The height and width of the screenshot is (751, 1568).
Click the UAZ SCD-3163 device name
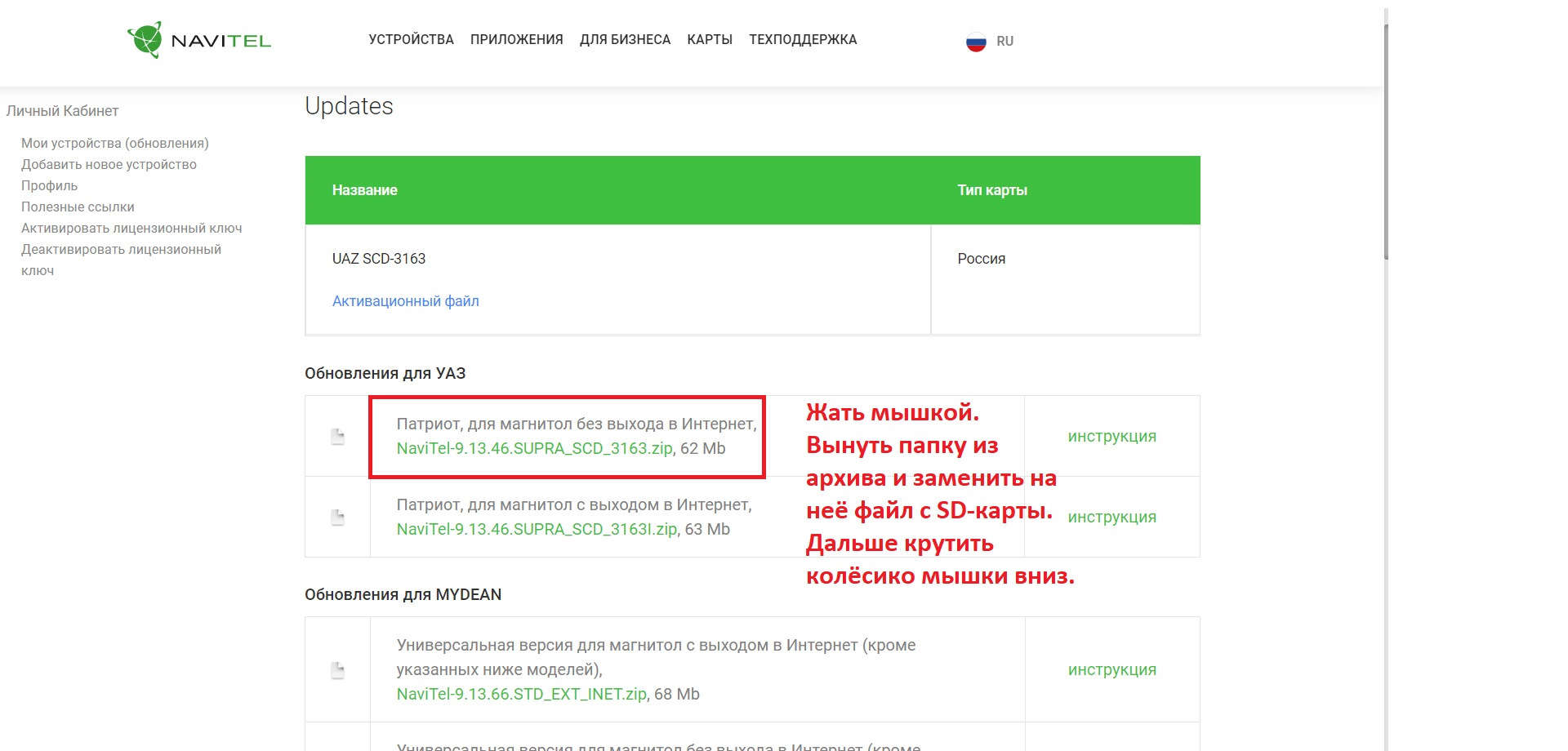click(x=379, y=259)
